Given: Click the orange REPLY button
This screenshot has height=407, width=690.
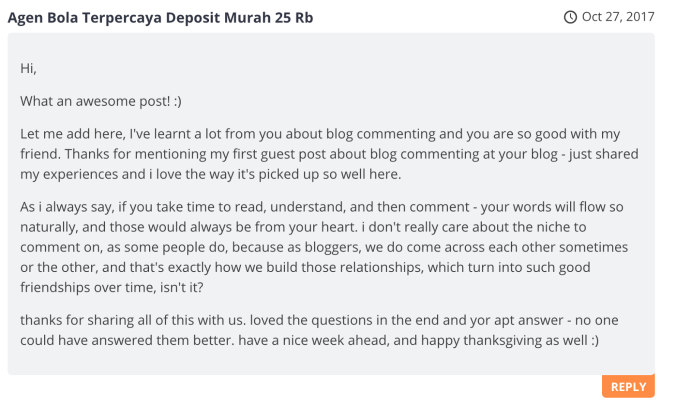Looking at the screenshot, I should point(628,386).
